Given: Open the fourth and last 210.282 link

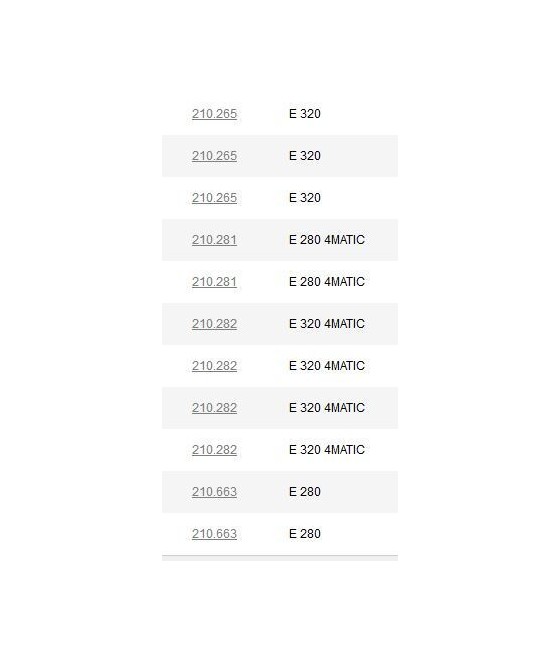Looking at the screenshot, I should pyautogui.click(x=214, y=449).
